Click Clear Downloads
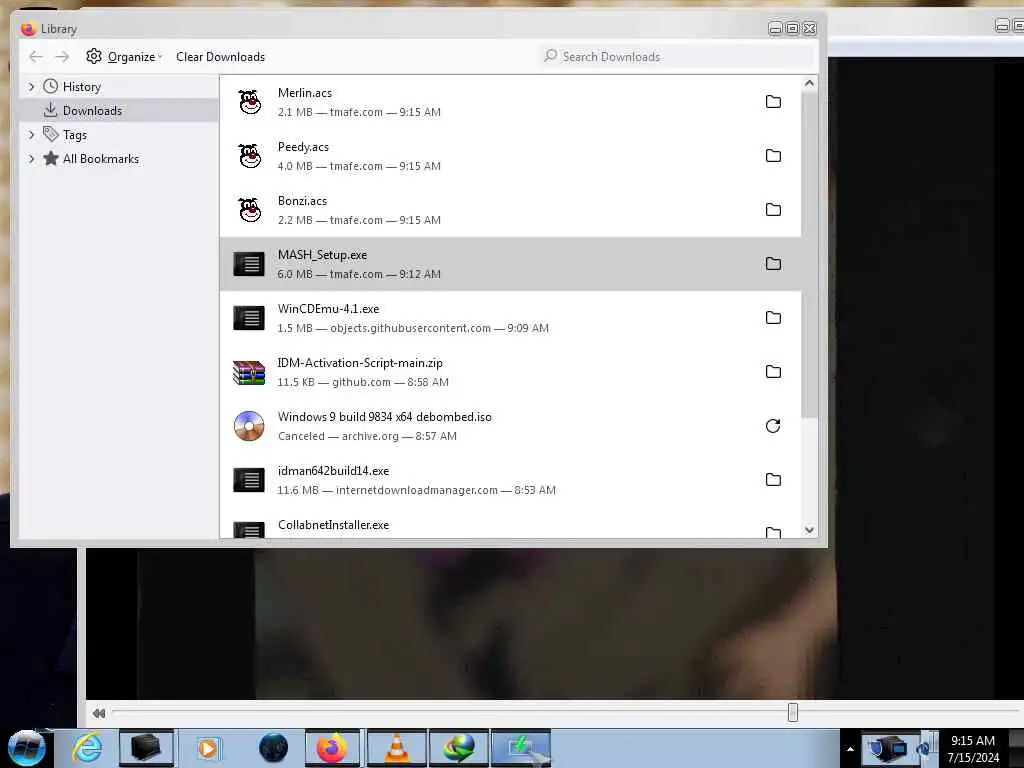The image size is (1024, 768). (220, 57)
